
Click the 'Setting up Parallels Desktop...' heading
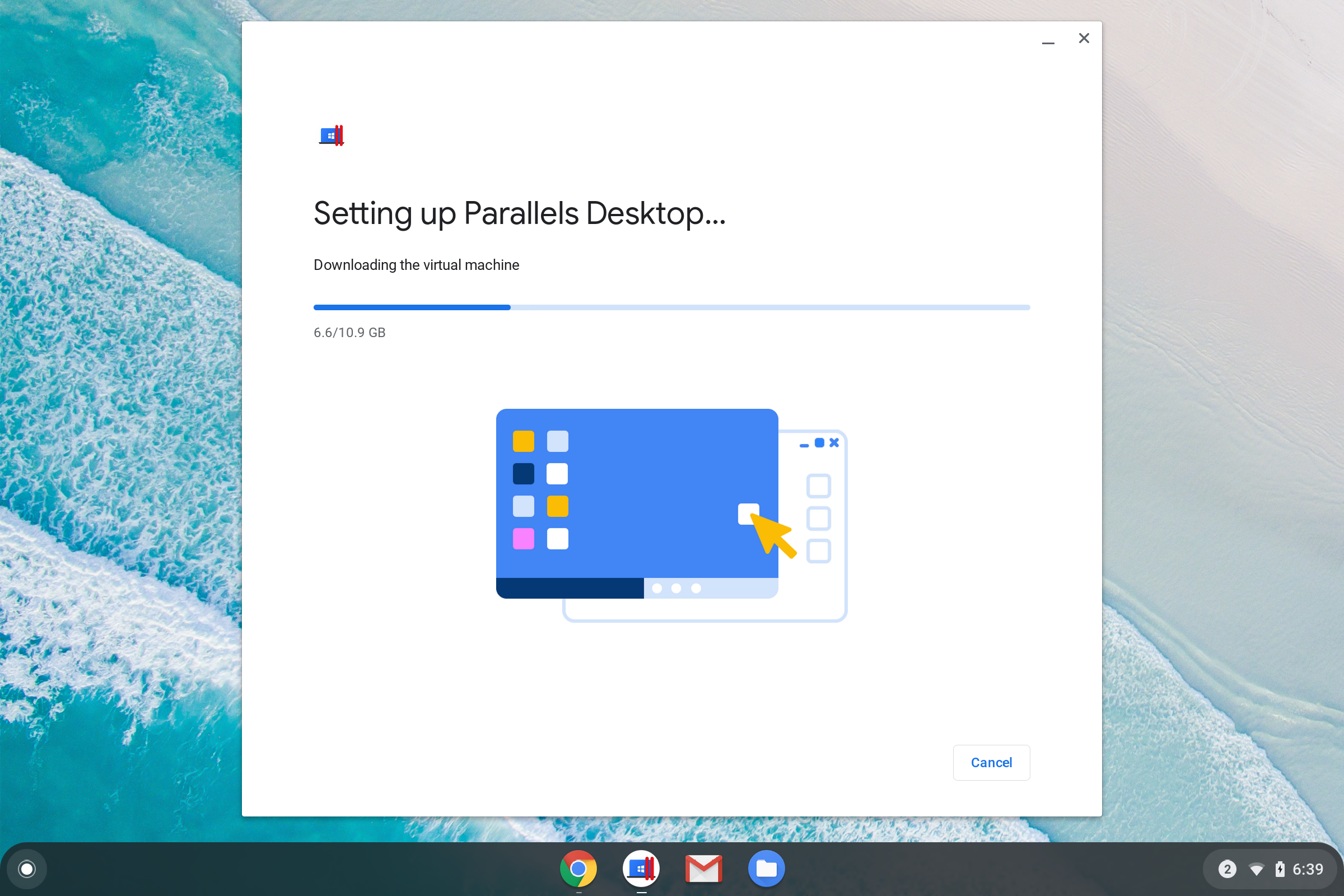pos(520,214)
